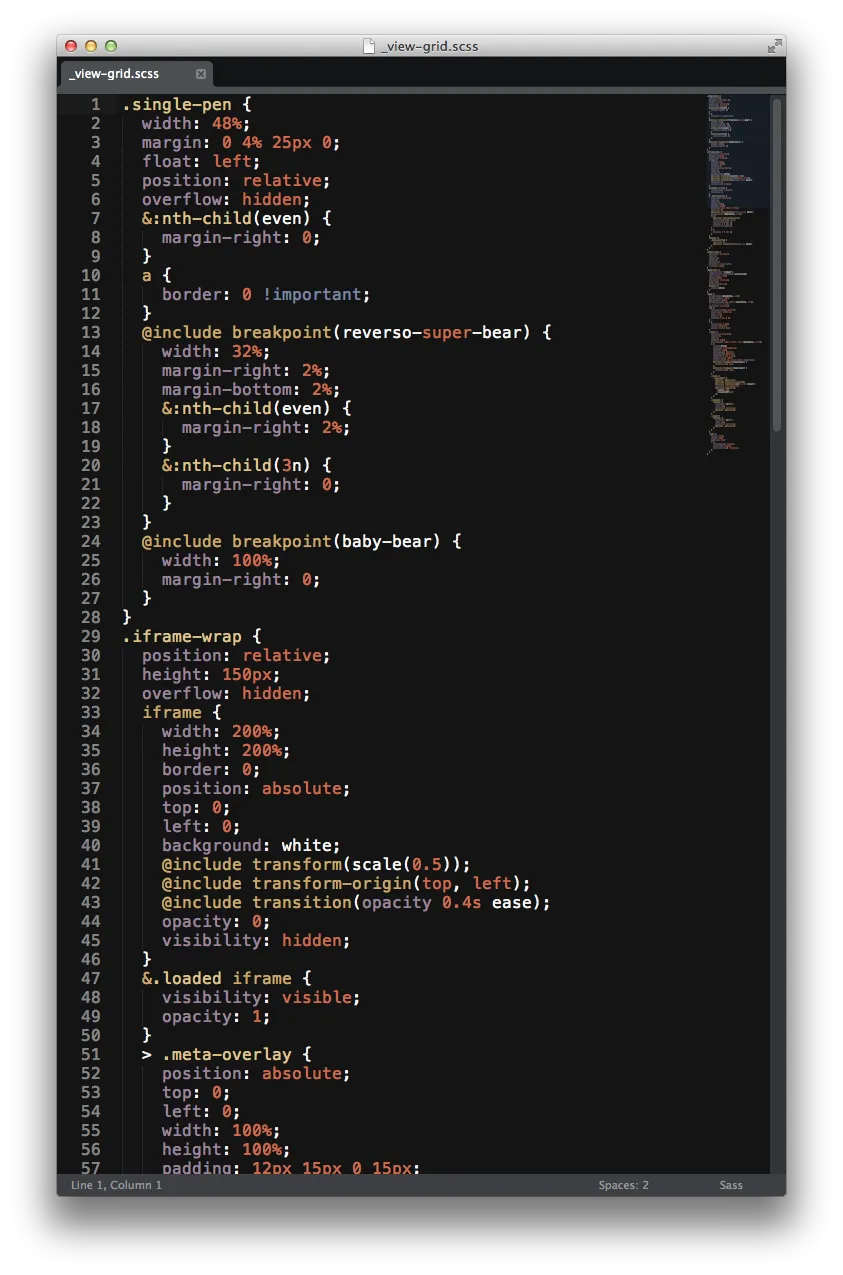Select the _view-grid.scss tab
Screen dimensions: 843x1275
point(136,74)
